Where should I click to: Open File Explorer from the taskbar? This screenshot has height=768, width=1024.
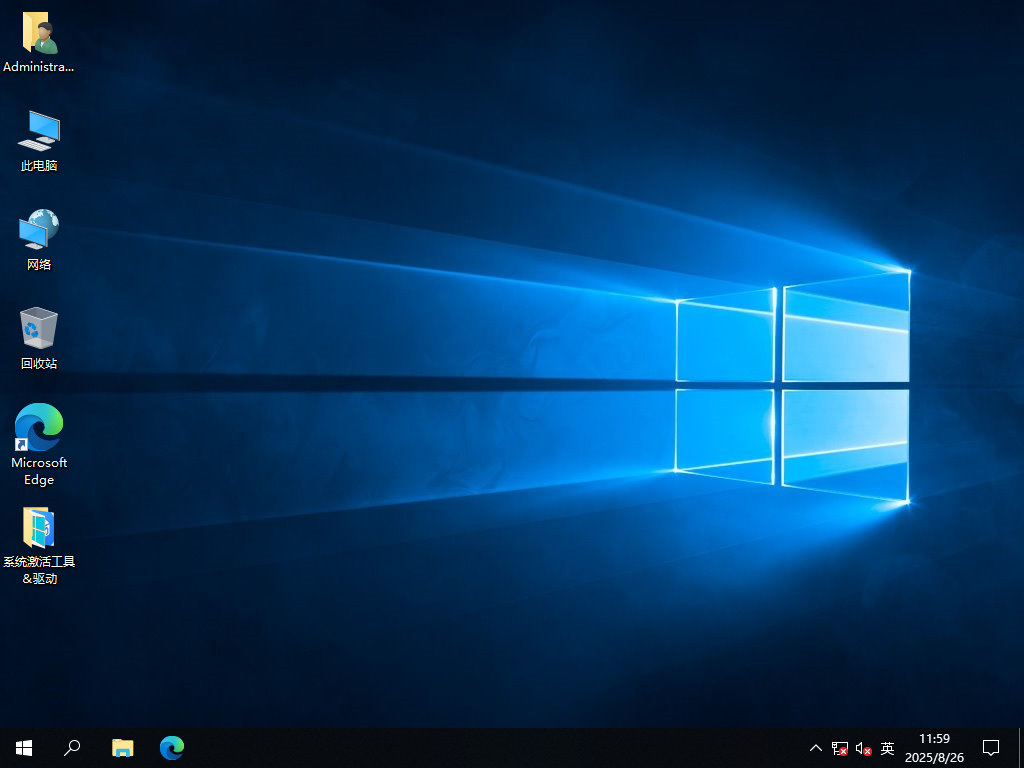coord(122,748)
